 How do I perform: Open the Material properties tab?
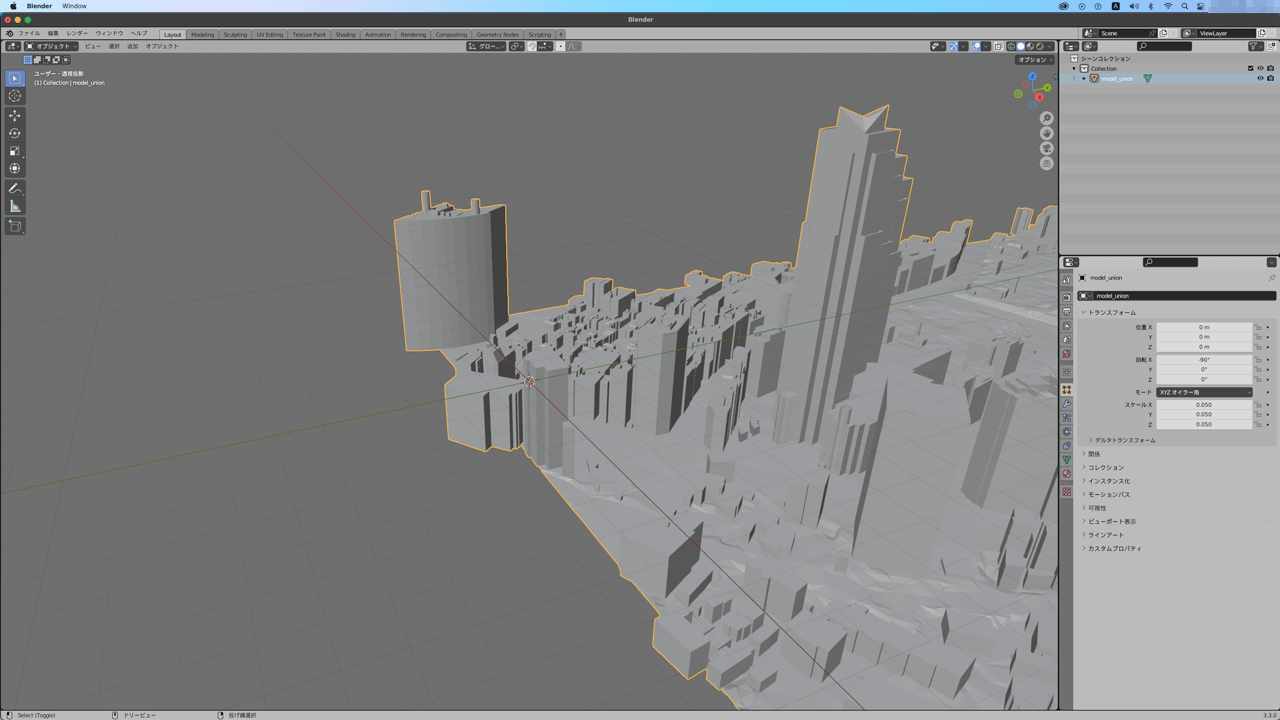click(1066, 474)
